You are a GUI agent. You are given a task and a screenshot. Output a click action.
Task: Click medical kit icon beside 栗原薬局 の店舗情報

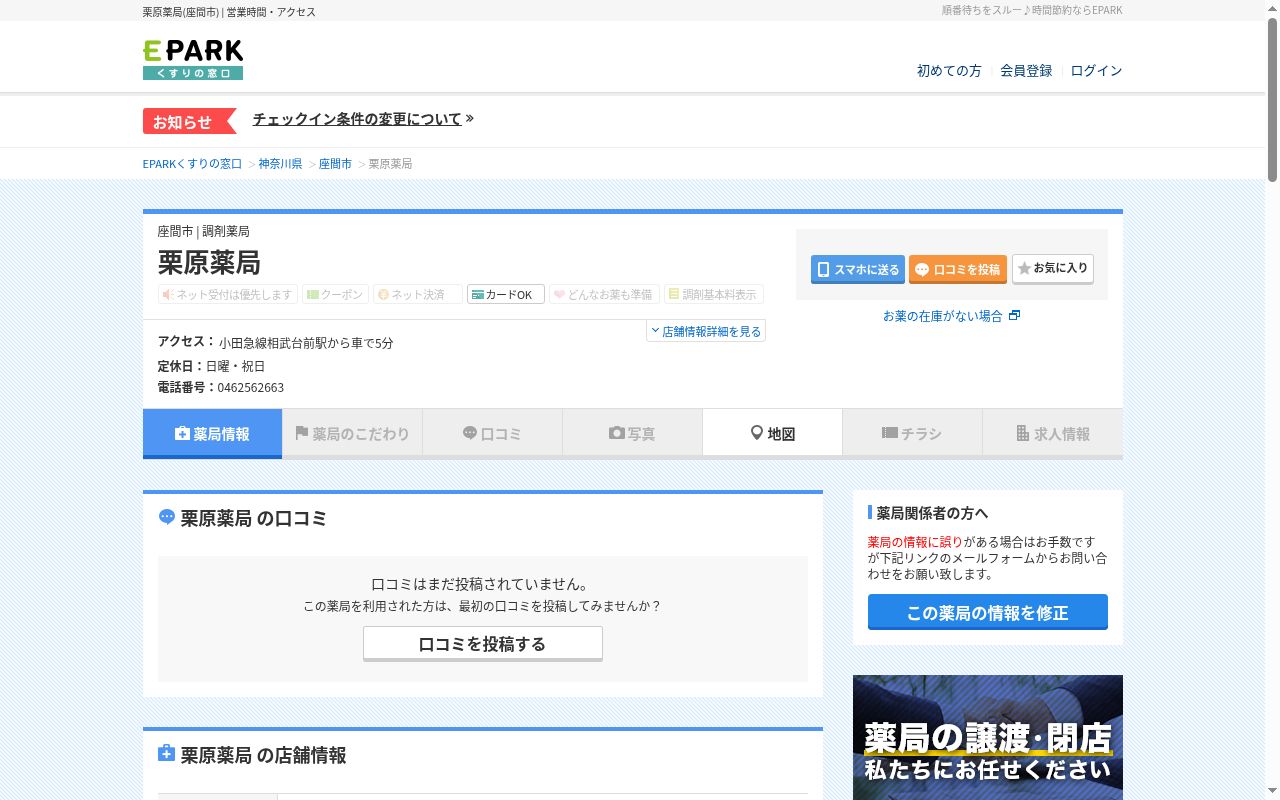(x=167, y=753)
